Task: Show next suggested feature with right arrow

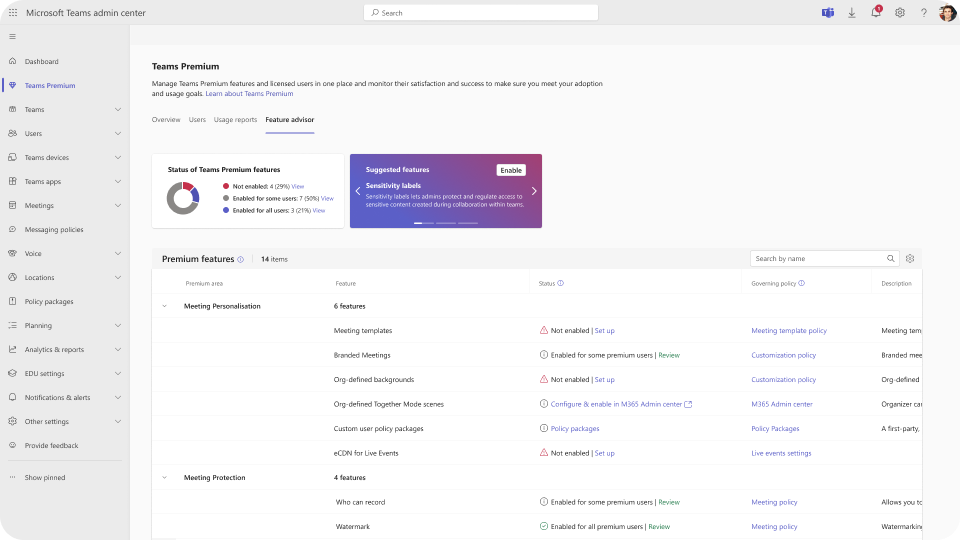Action: click(534, 191)
